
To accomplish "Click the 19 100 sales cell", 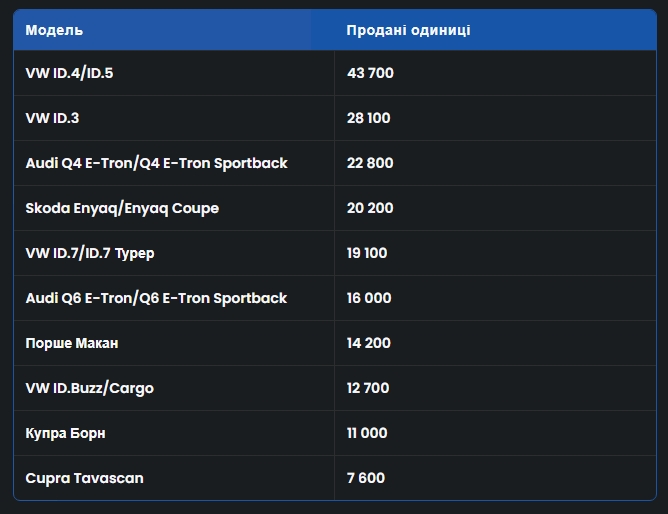I will pyautogui.click(x=367, y=253).
